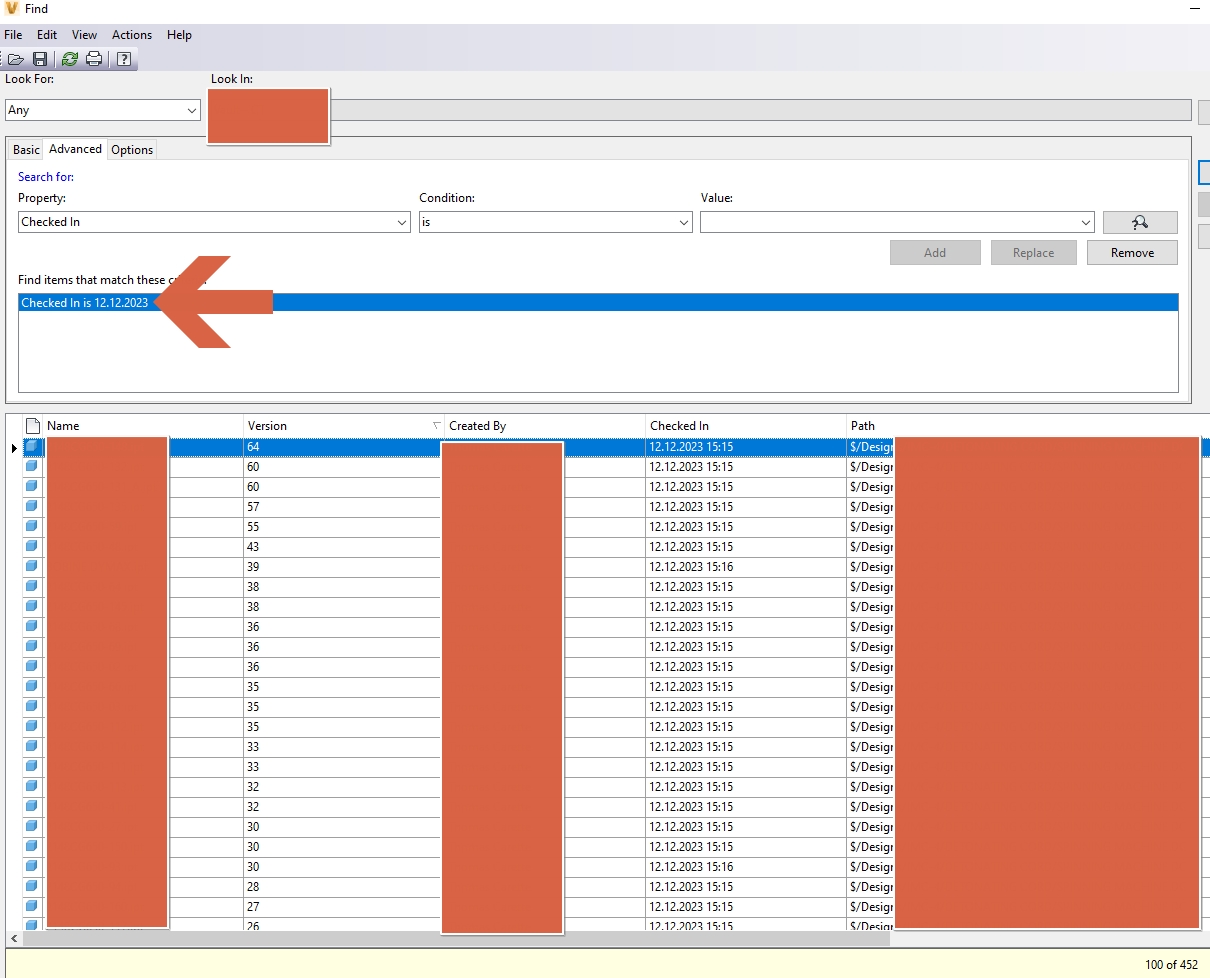Open the Actions menu
Image resolution: width=1210 pixels, height=978 pixels.
click(x=132, y=35)
